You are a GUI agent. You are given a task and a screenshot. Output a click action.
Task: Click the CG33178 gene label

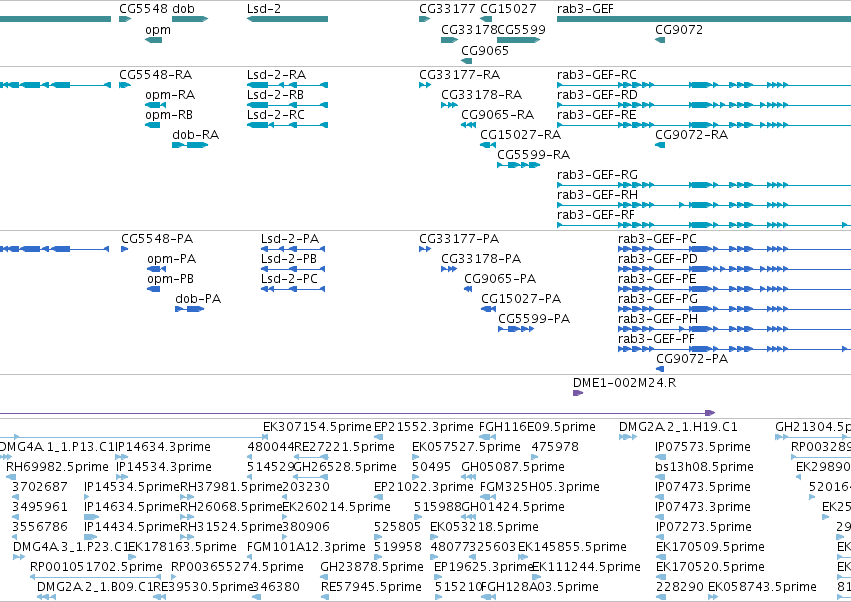pos(468,29)
